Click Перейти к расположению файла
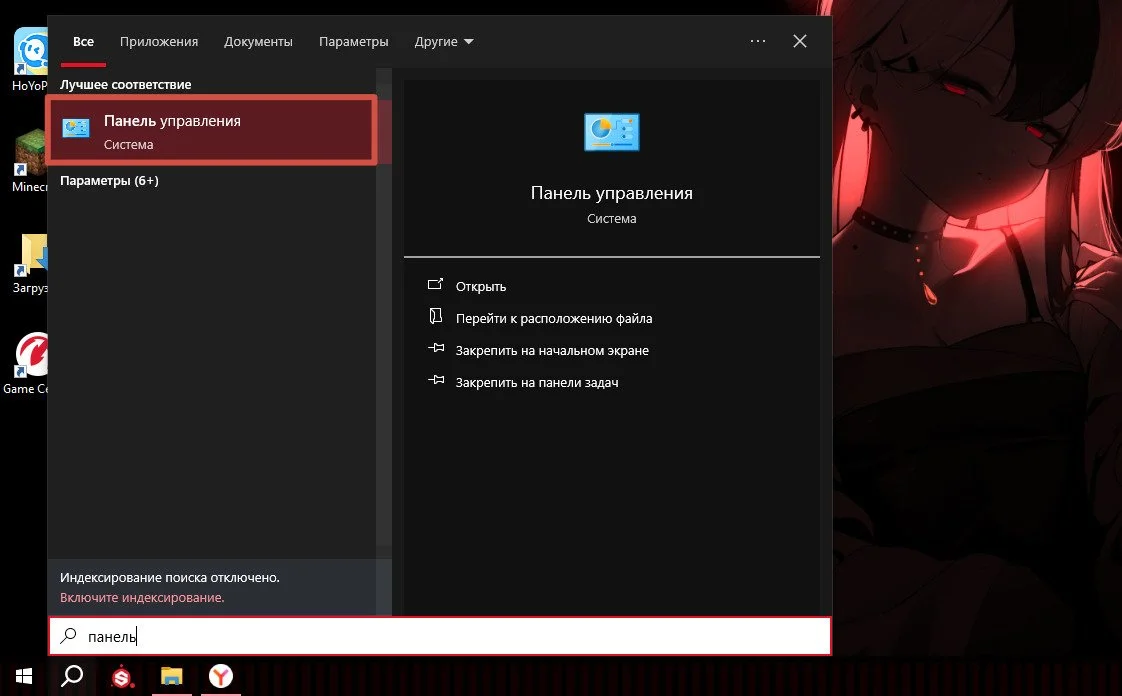The height and width of the screenshot is (696, 1122). point(554,318)
